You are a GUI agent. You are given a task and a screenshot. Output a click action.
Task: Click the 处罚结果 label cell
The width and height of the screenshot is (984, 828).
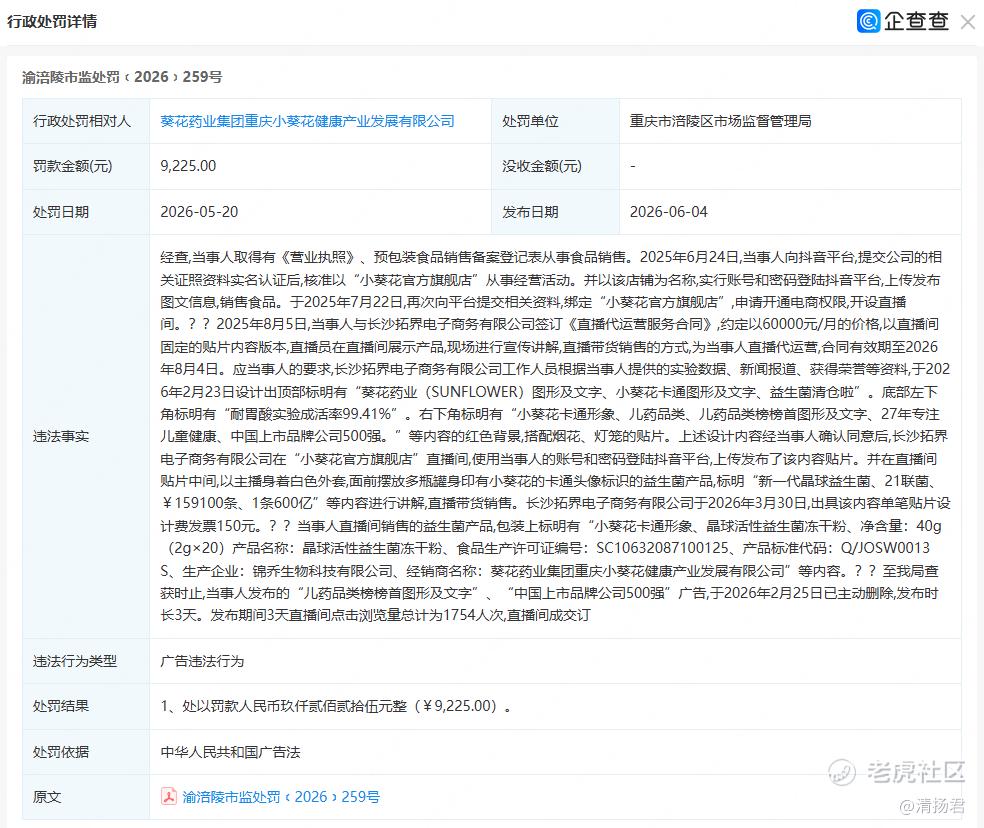pos(86,706)
